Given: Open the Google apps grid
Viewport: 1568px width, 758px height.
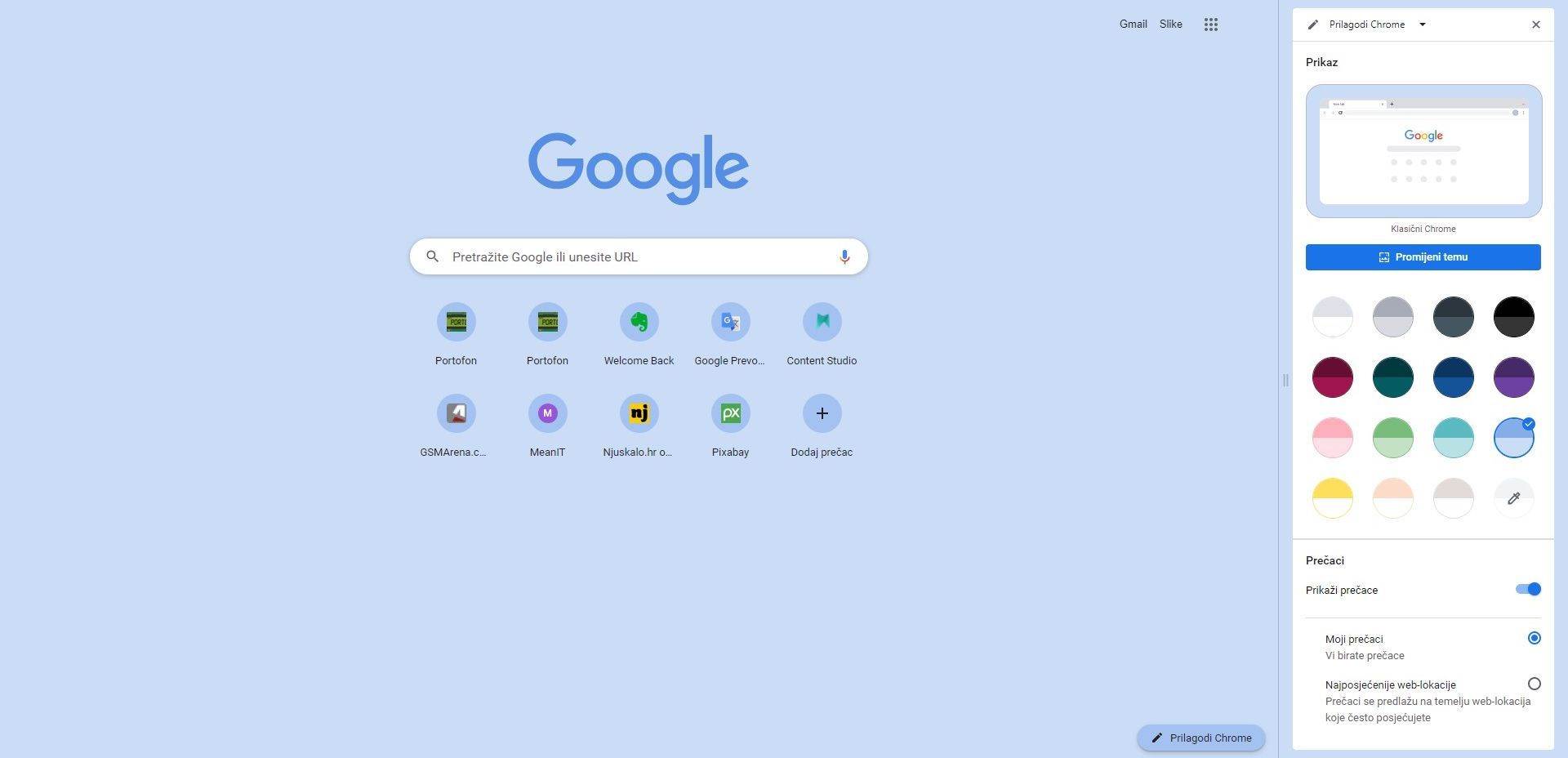Looking at the screenshot, I should tap(1211, 24).
